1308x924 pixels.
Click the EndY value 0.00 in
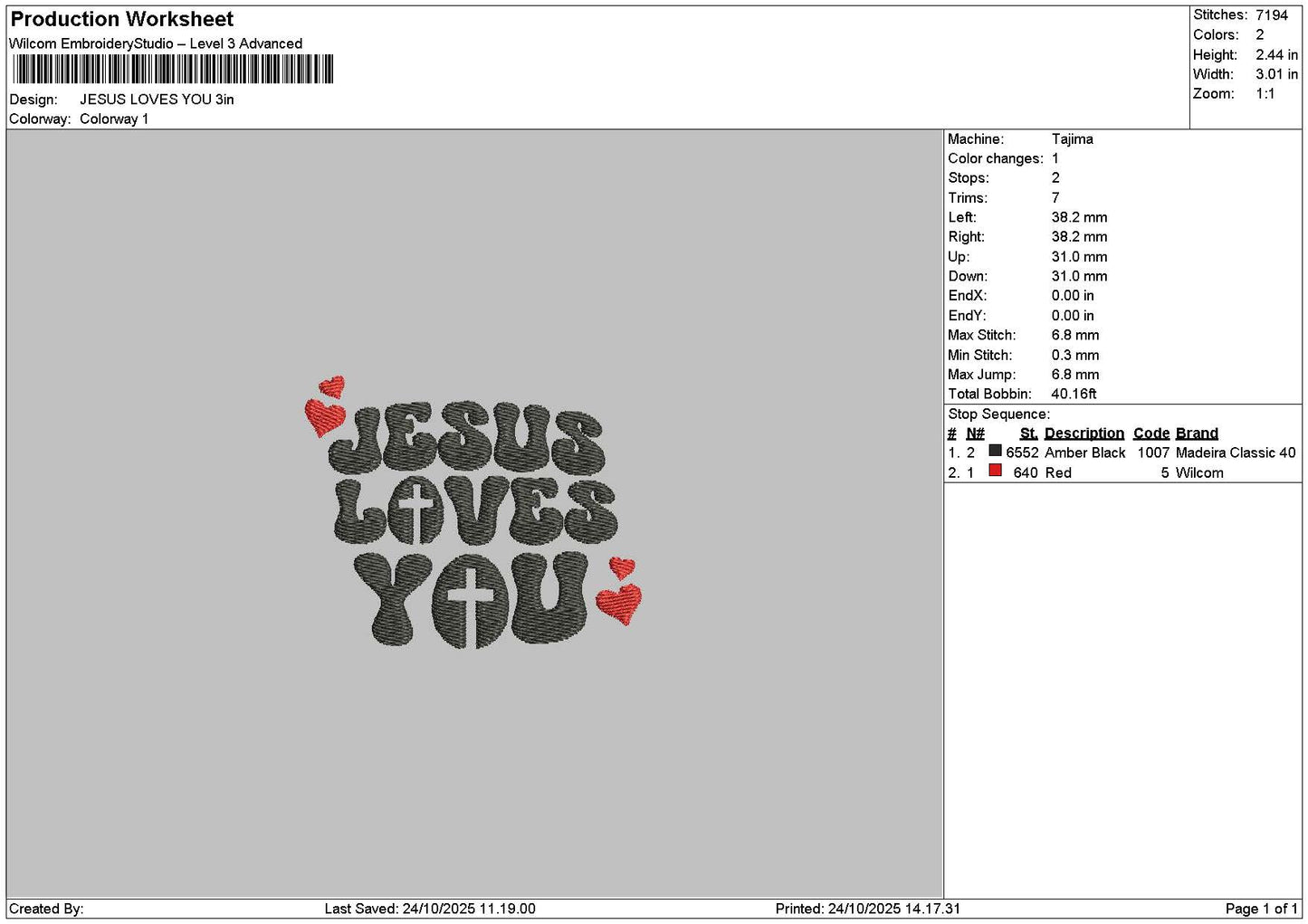pos(1073,316)
